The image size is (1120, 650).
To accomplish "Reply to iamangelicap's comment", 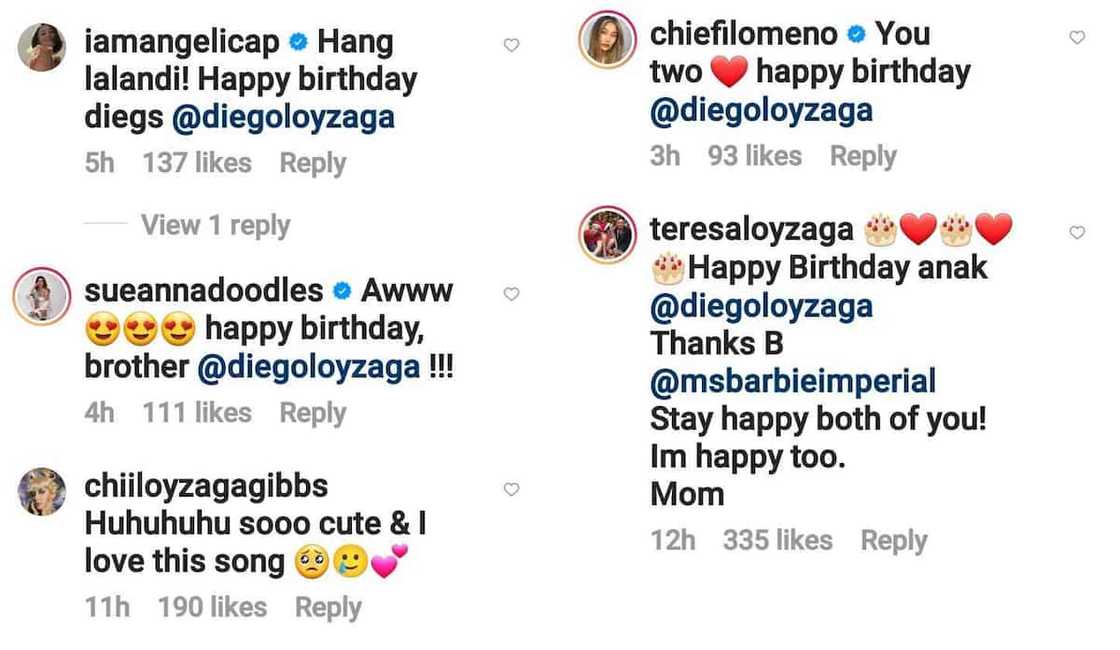I will [312, 163].
